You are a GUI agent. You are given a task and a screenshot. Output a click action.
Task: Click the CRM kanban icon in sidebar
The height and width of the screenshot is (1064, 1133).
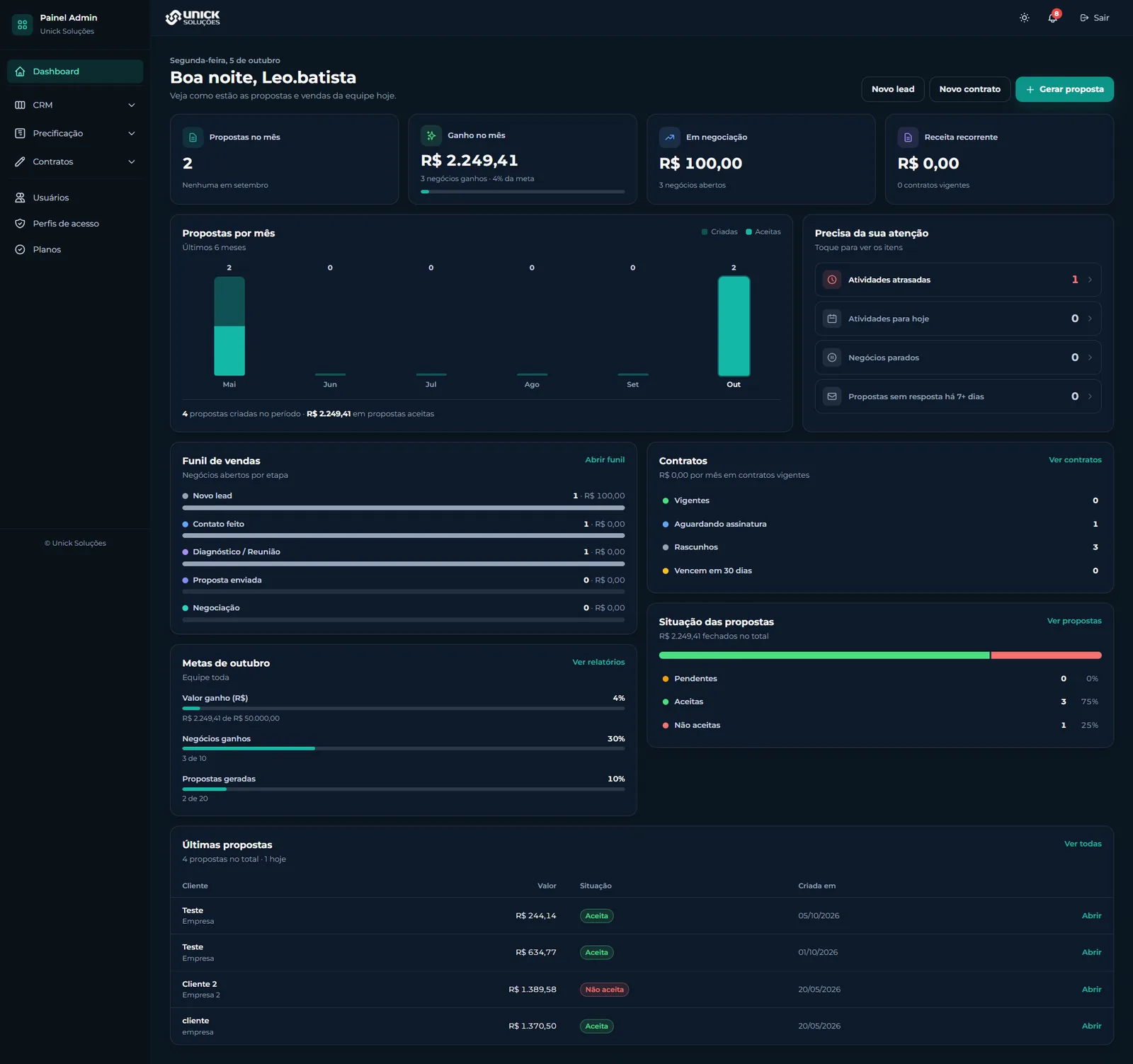20,105
